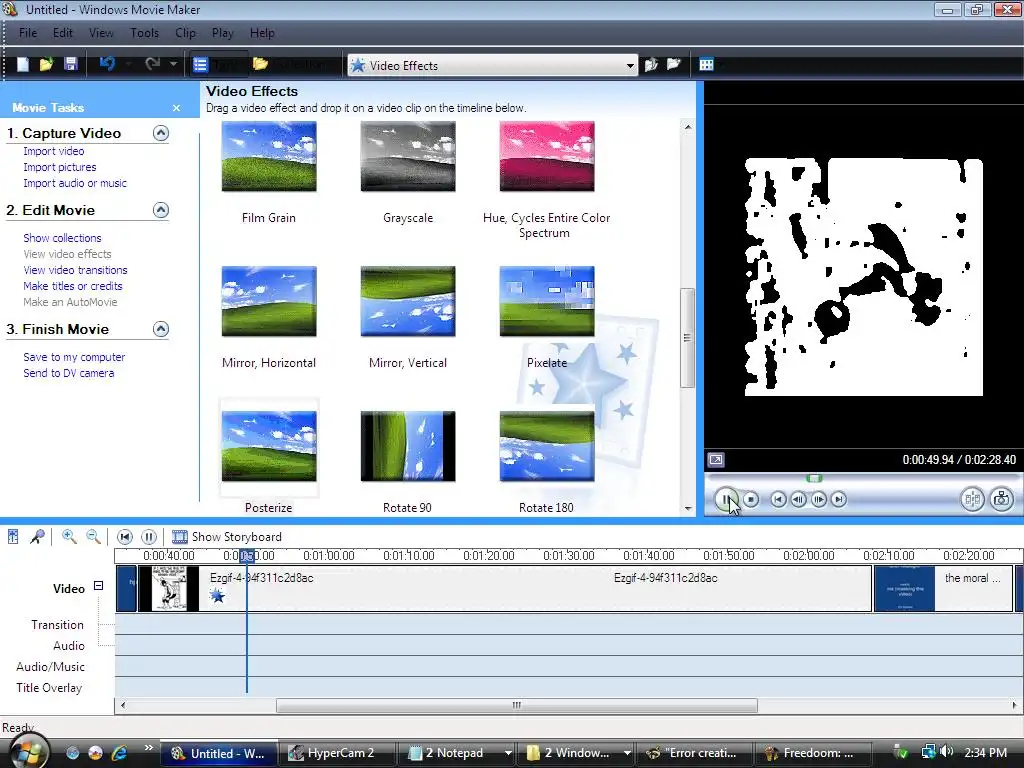Select the Pixelate effect thumbnail
1024x768 pixels.
pyautogui.click(x=547, y=302)
